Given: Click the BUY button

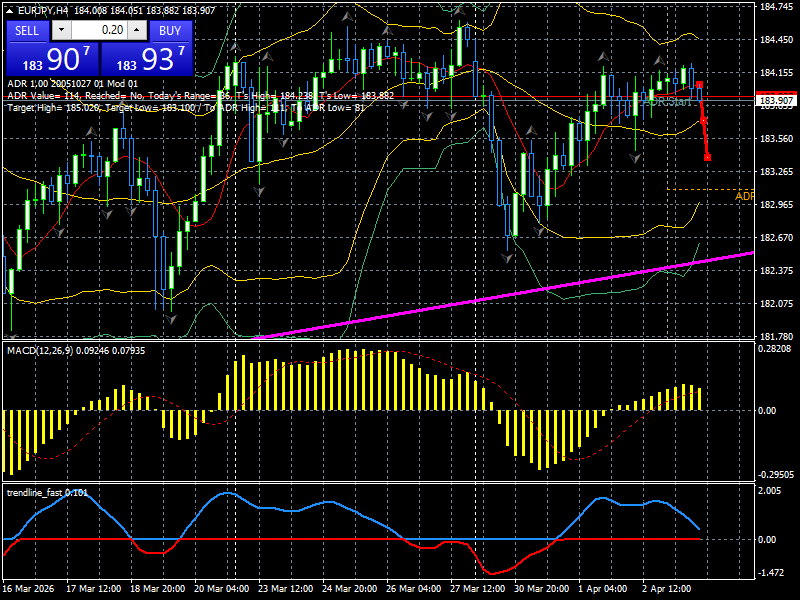Looking at the screenshot, I should pyautogui.click(x=170, y=31).
